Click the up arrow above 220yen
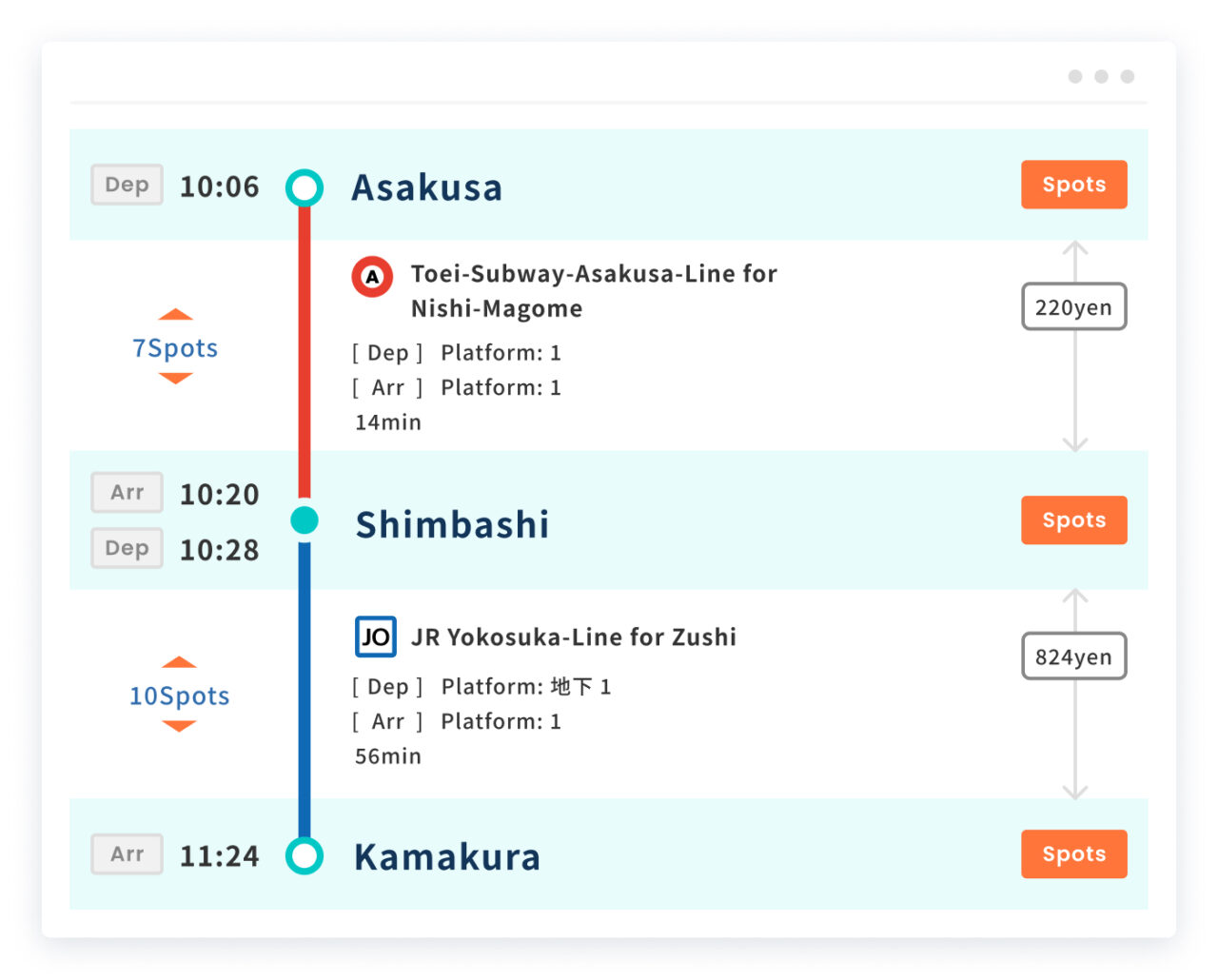The width and height of the screenshot is (1218, 980). (1074, 249)
